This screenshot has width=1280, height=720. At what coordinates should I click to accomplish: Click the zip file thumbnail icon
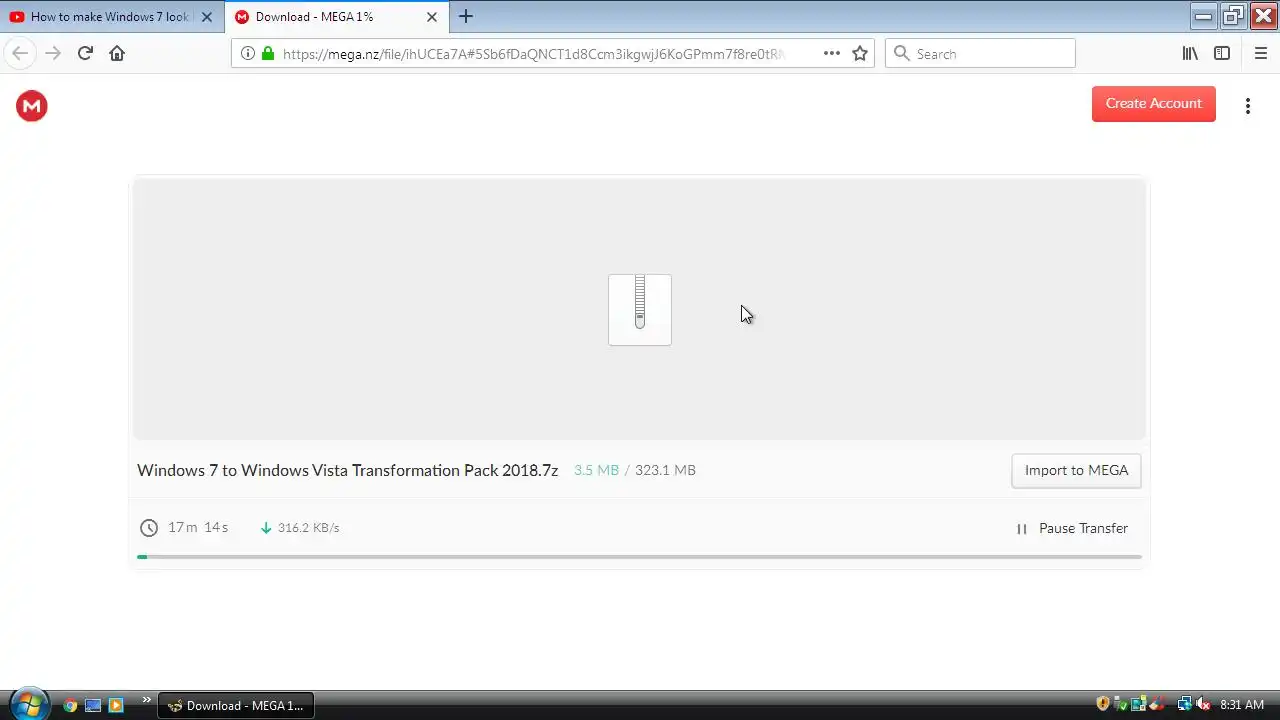point(640,310)
